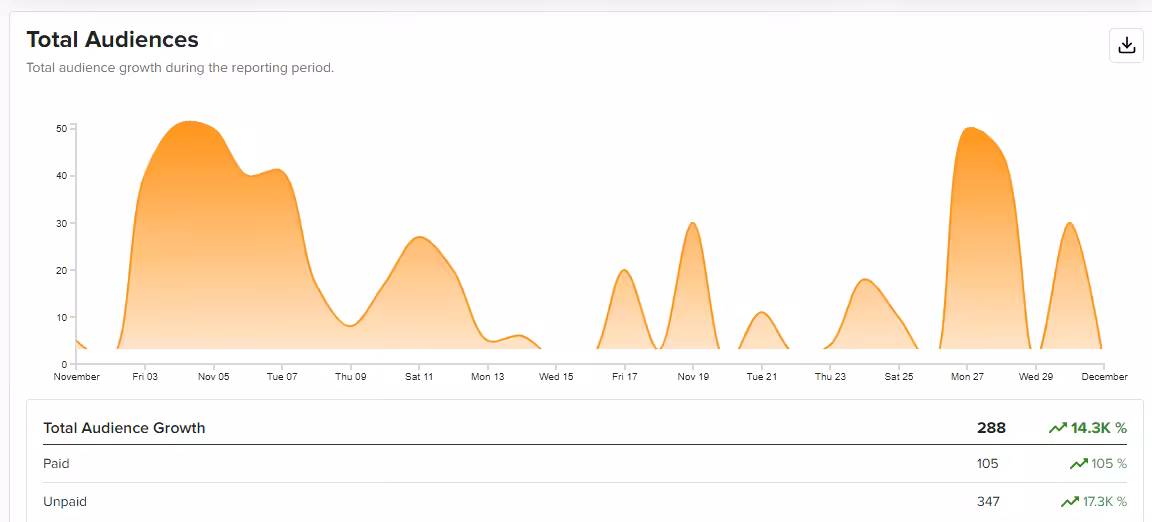Click the 30 y-axis tick label

point(62,223)
